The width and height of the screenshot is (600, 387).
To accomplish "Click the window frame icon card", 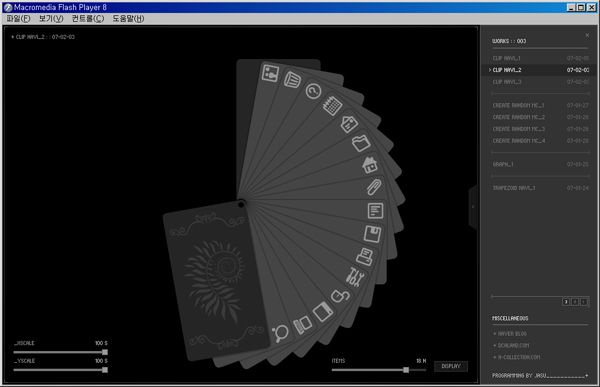I will click(323, 311).
